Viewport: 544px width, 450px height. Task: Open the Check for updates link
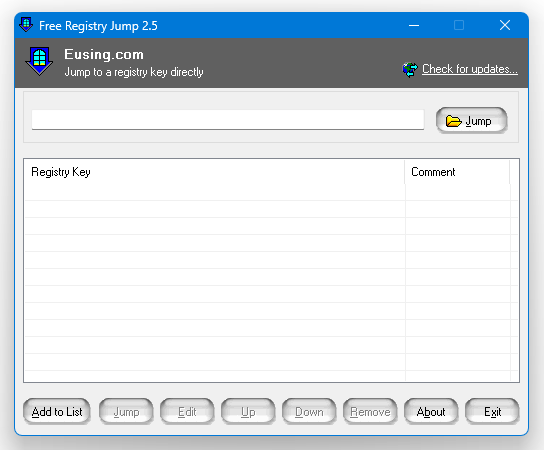pos(470,69)
